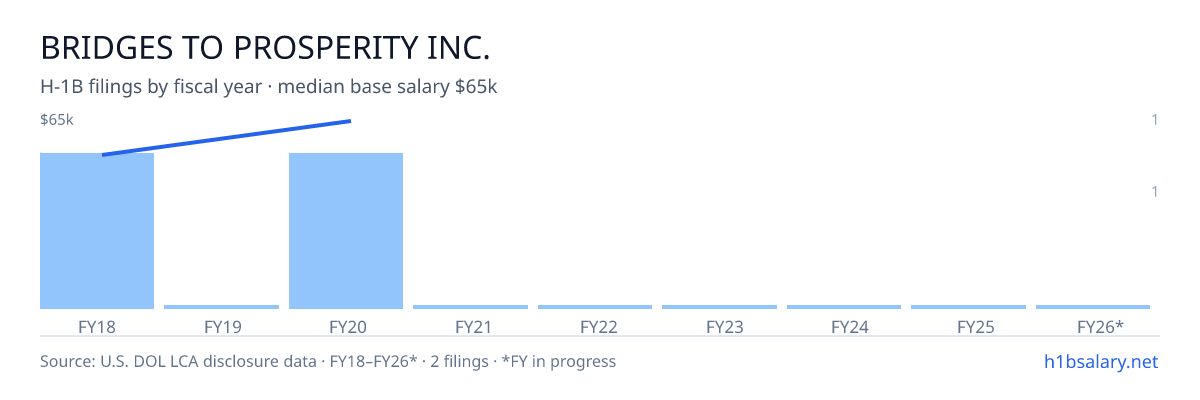Click the BRIDGES TO PROSPERITY INC. title
Image resolution: width=1200 pixels, height=400 pixels.
pyautogui.click(x=265, y=48)
